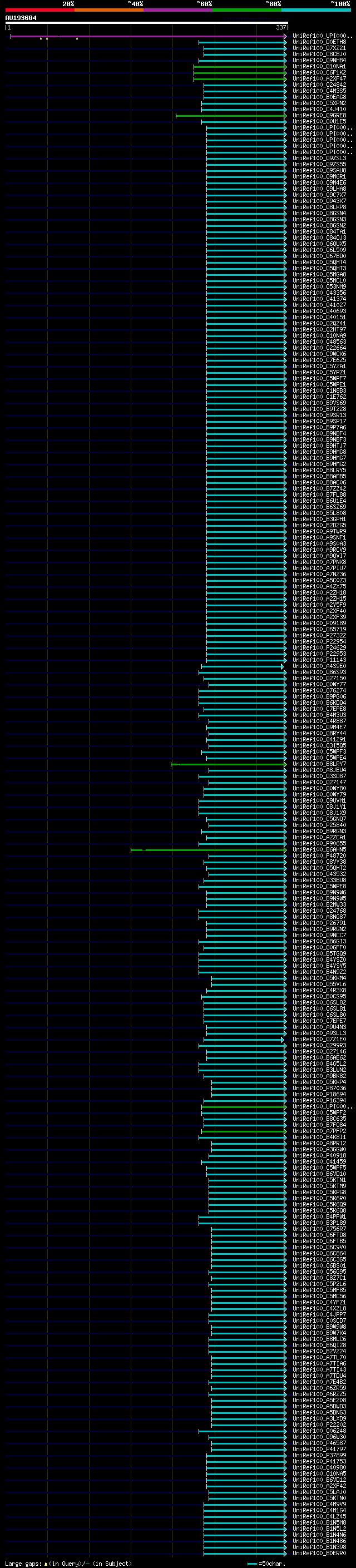The image size is (356, 1568).
Task: Select hit UniRef100_Q9UVM1
Action: coord(319,800)
